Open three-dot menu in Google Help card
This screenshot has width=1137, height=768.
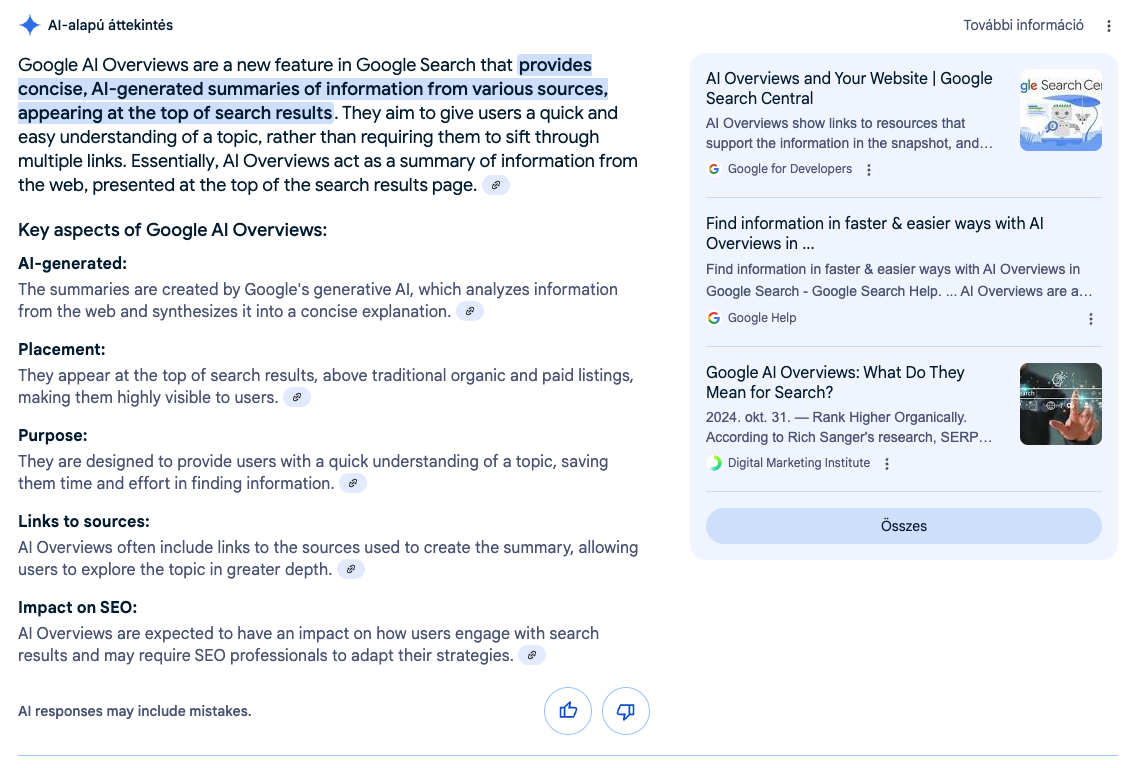click(x=1091, y=319)
